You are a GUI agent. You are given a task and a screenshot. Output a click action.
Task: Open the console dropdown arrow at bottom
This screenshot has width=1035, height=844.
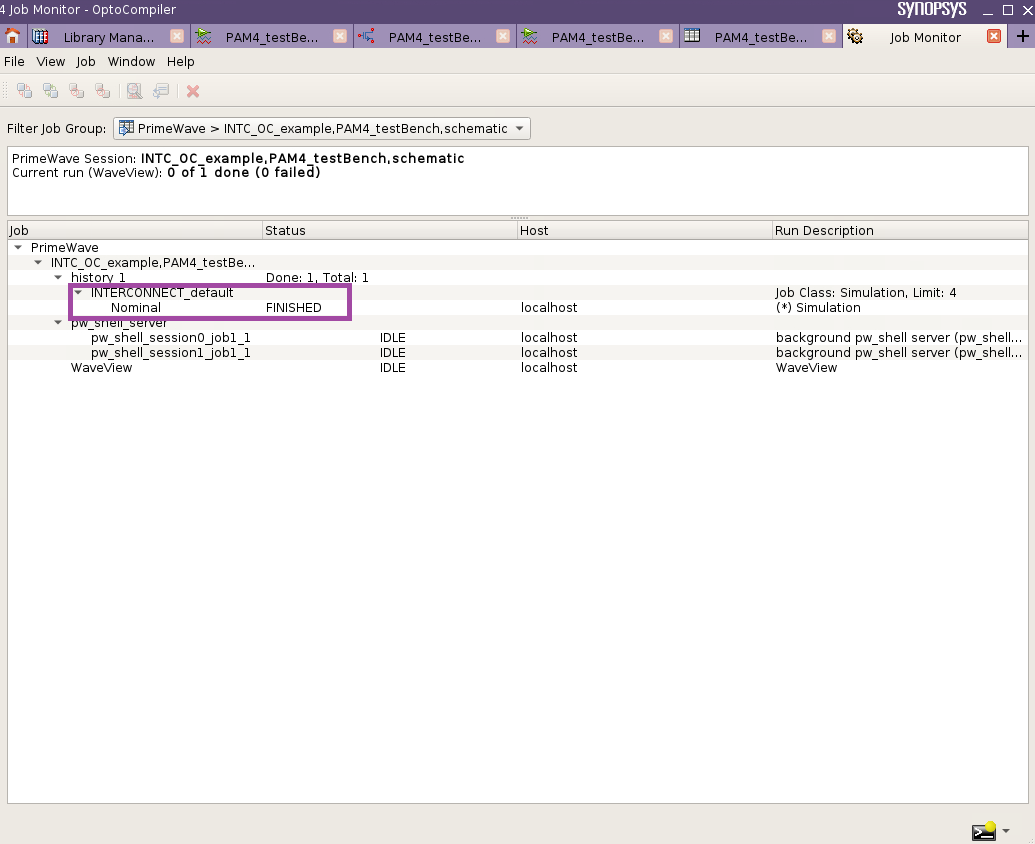(1006, 831)
